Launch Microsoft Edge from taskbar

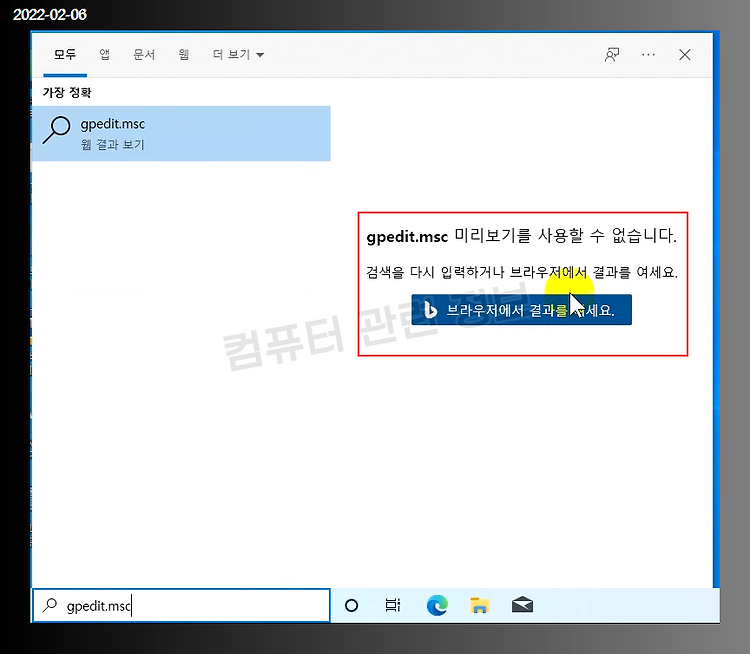coord(437,606)
